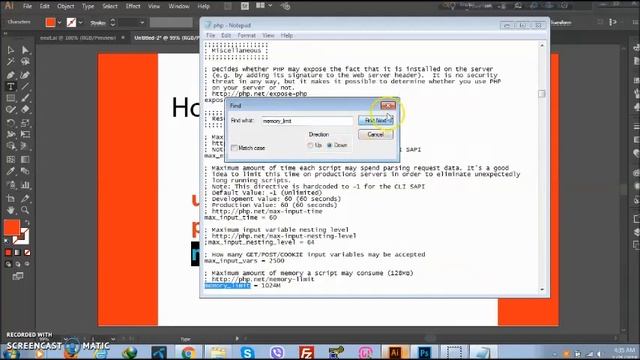Viewport: 640px width, 360px height.
Task: Select the Shaper tool
Action: pos(11,109)
